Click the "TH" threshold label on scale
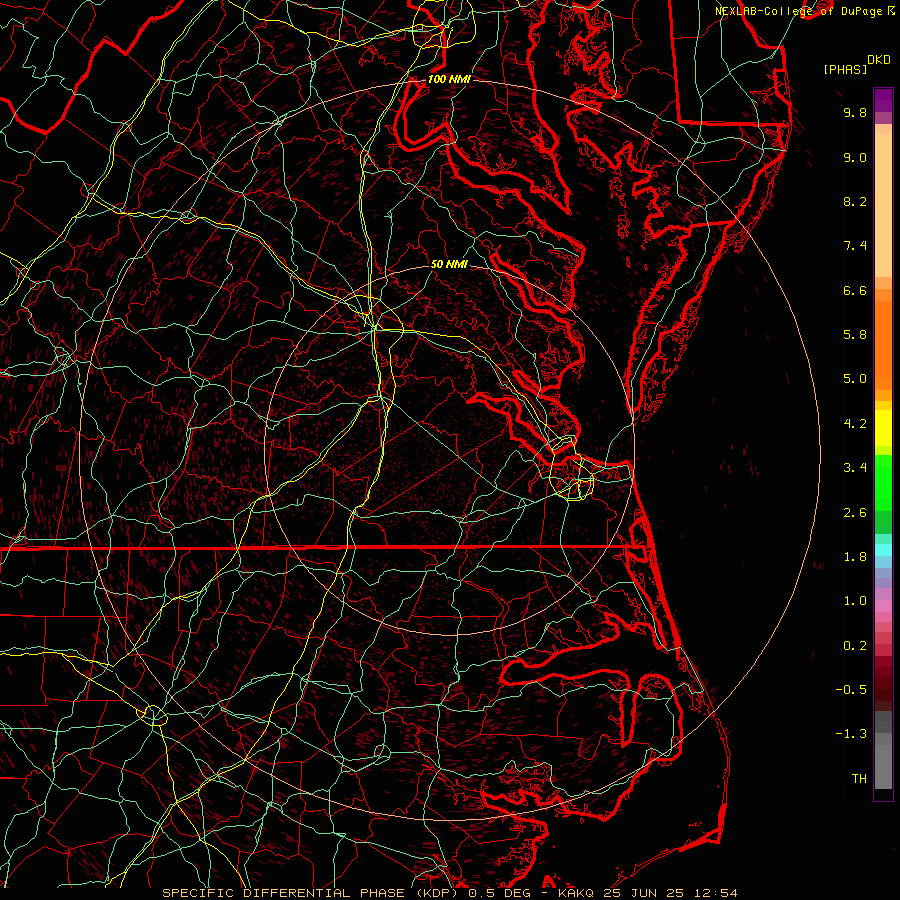The image size is (900, 900). click(x=859, y=779)
